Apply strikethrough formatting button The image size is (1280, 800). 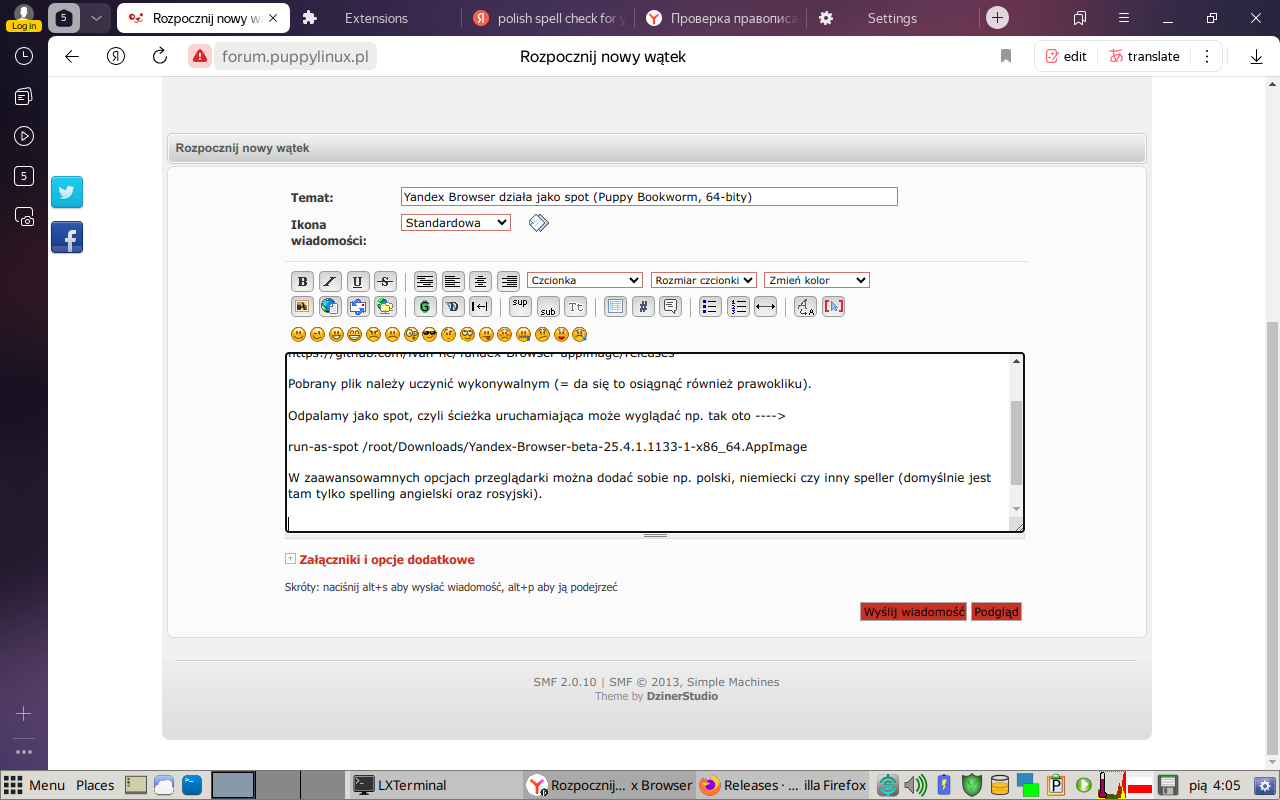click(386, 281)
